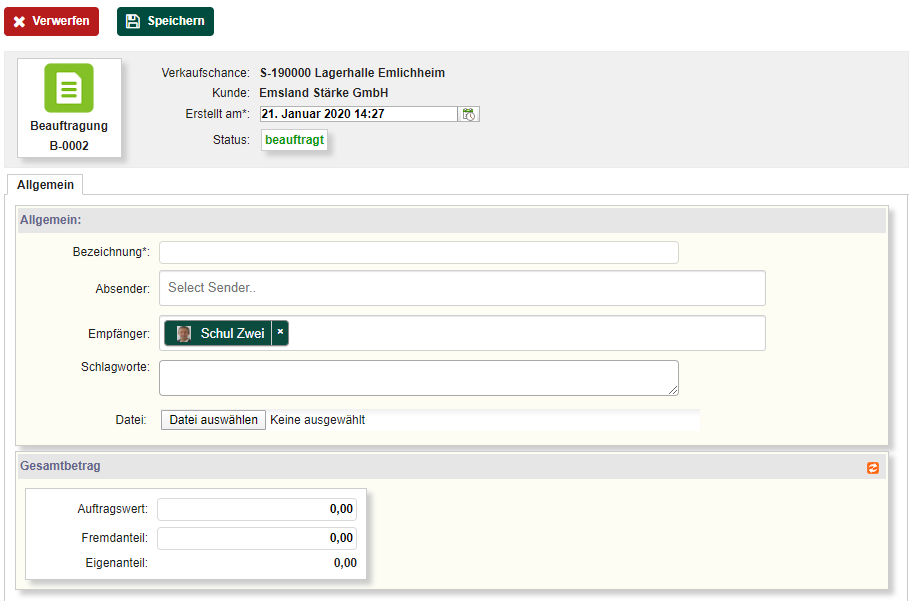Image resolution: width=913 pixels, height=601 pixels.
Task: Discard changes with the Verwerfen button
Action: (x=51, y=21)
